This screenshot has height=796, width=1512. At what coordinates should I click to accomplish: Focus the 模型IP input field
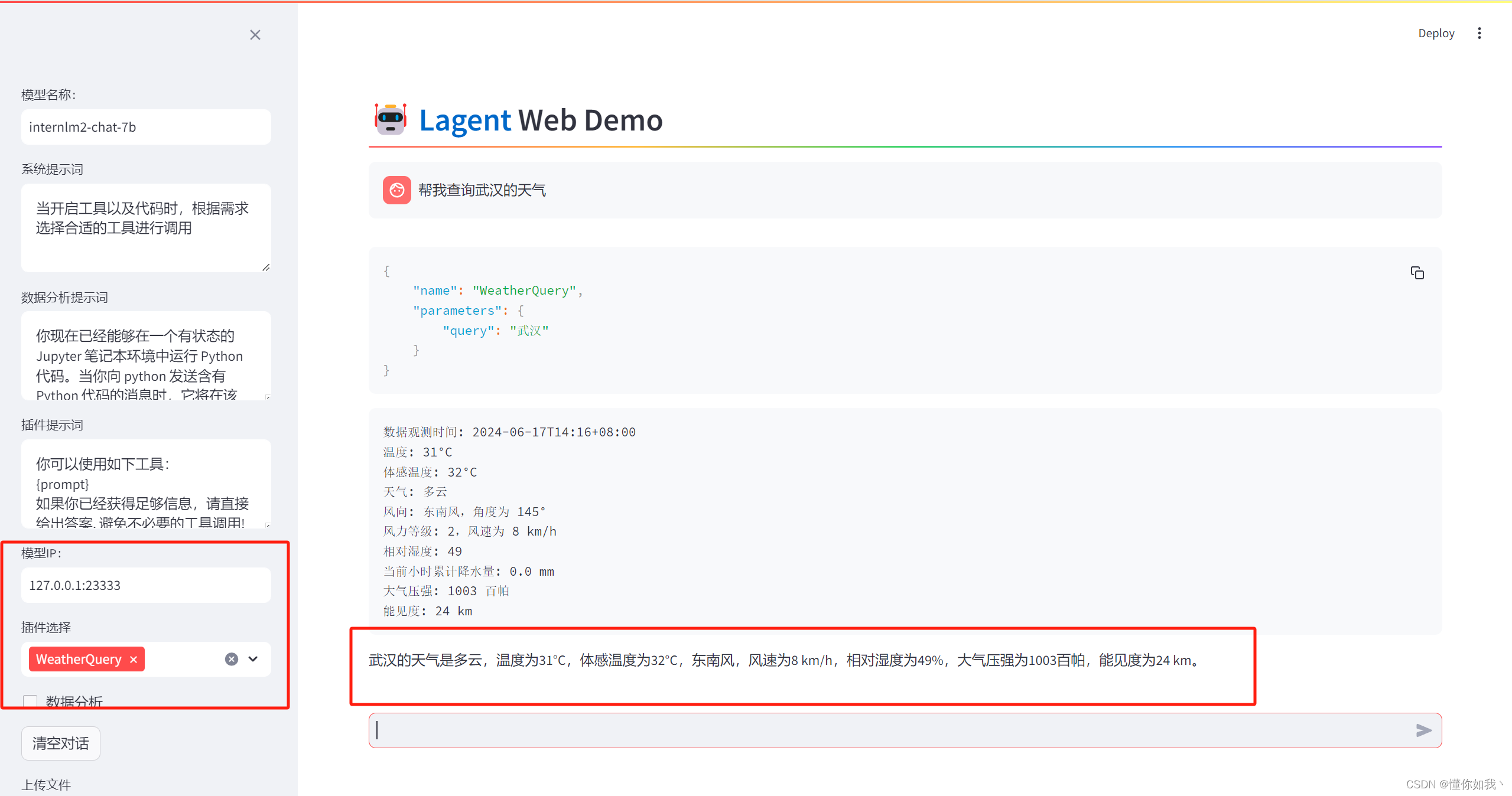pyautogui.click(x=146, y=585)
